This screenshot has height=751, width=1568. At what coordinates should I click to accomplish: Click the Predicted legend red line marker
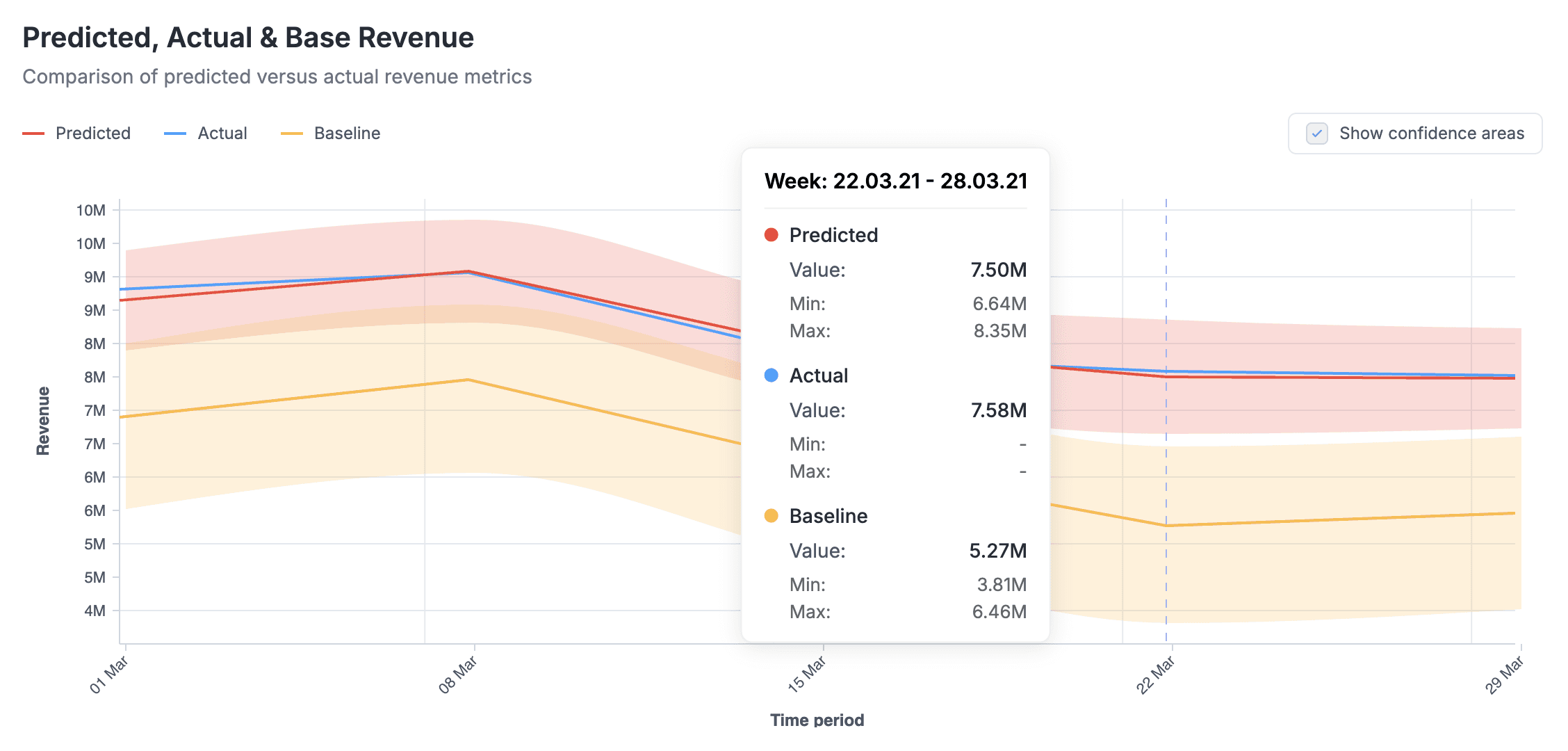pyautogui.click(x=33, y=134)
